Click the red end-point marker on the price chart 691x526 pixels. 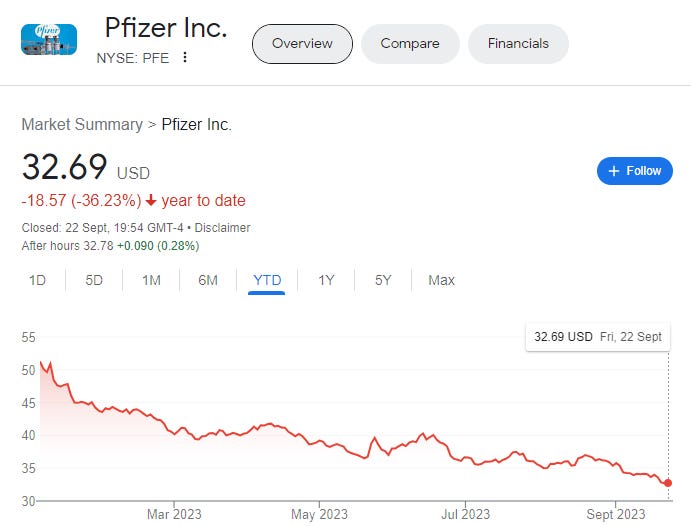point(668,483)
